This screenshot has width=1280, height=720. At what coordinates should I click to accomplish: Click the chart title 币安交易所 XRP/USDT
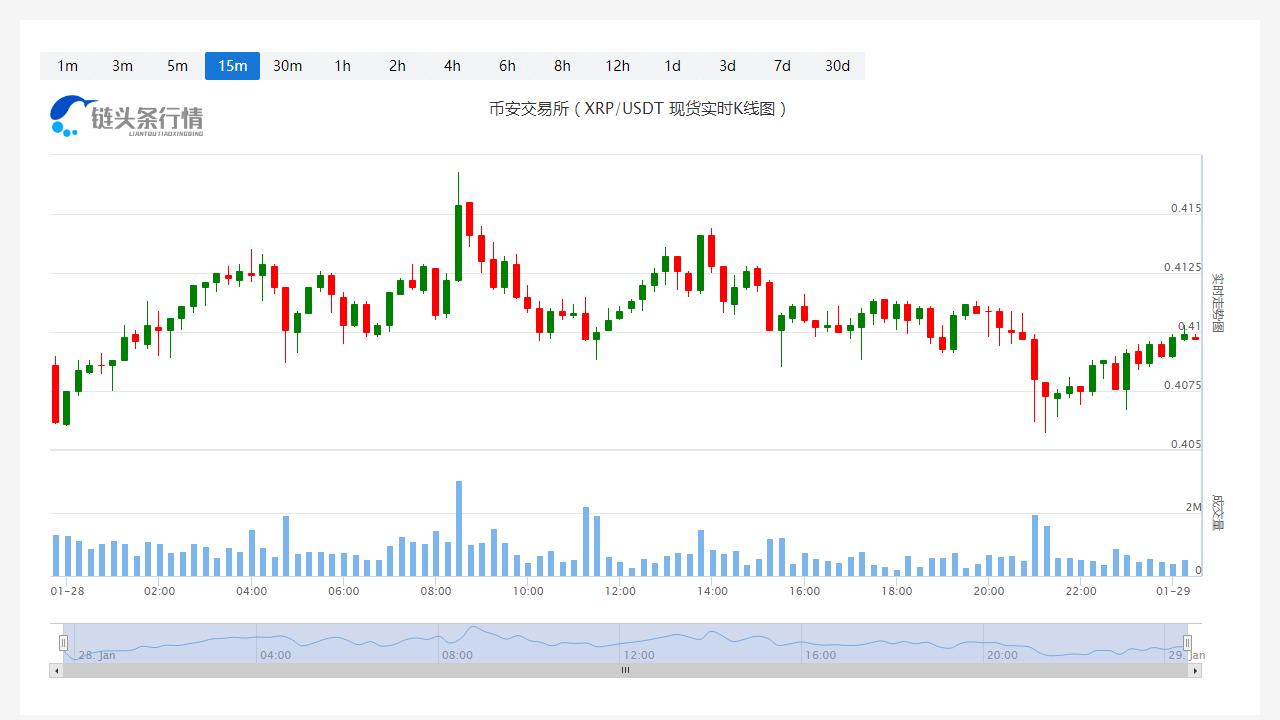(x=638, y=108)
